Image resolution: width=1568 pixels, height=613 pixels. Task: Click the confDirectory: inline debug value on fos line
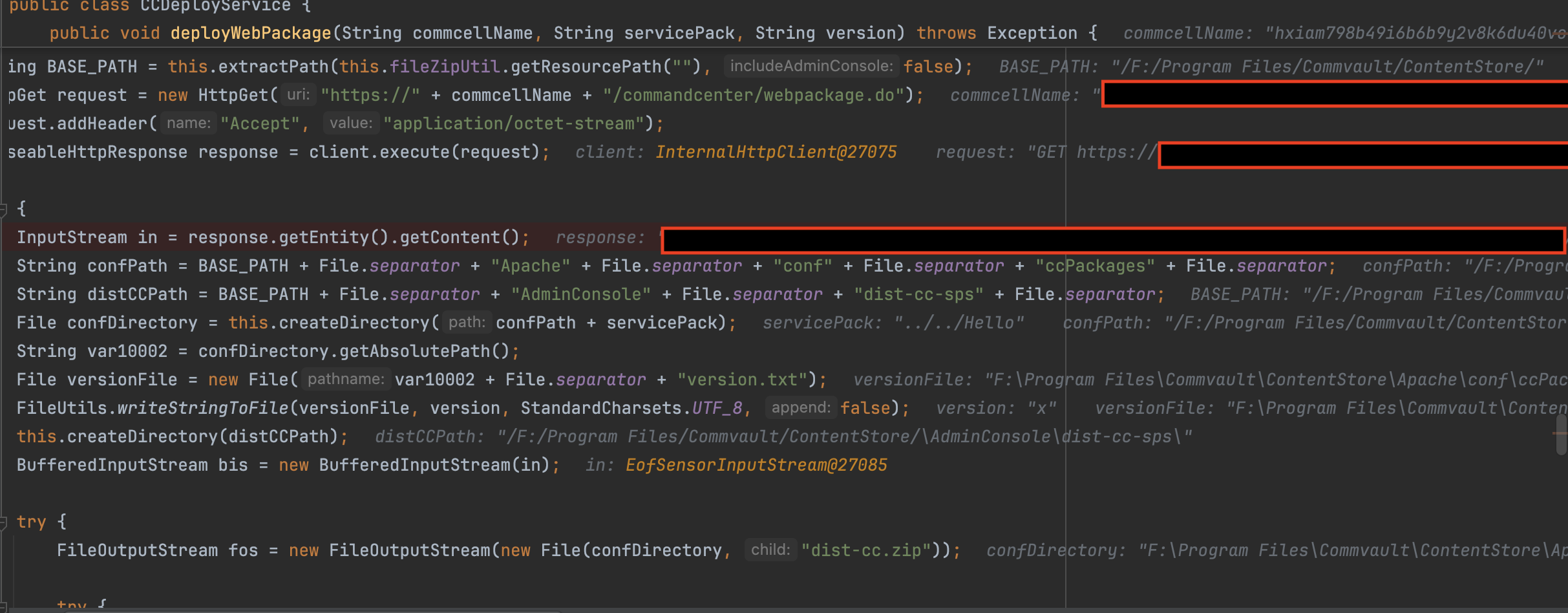pos(1277,550)
